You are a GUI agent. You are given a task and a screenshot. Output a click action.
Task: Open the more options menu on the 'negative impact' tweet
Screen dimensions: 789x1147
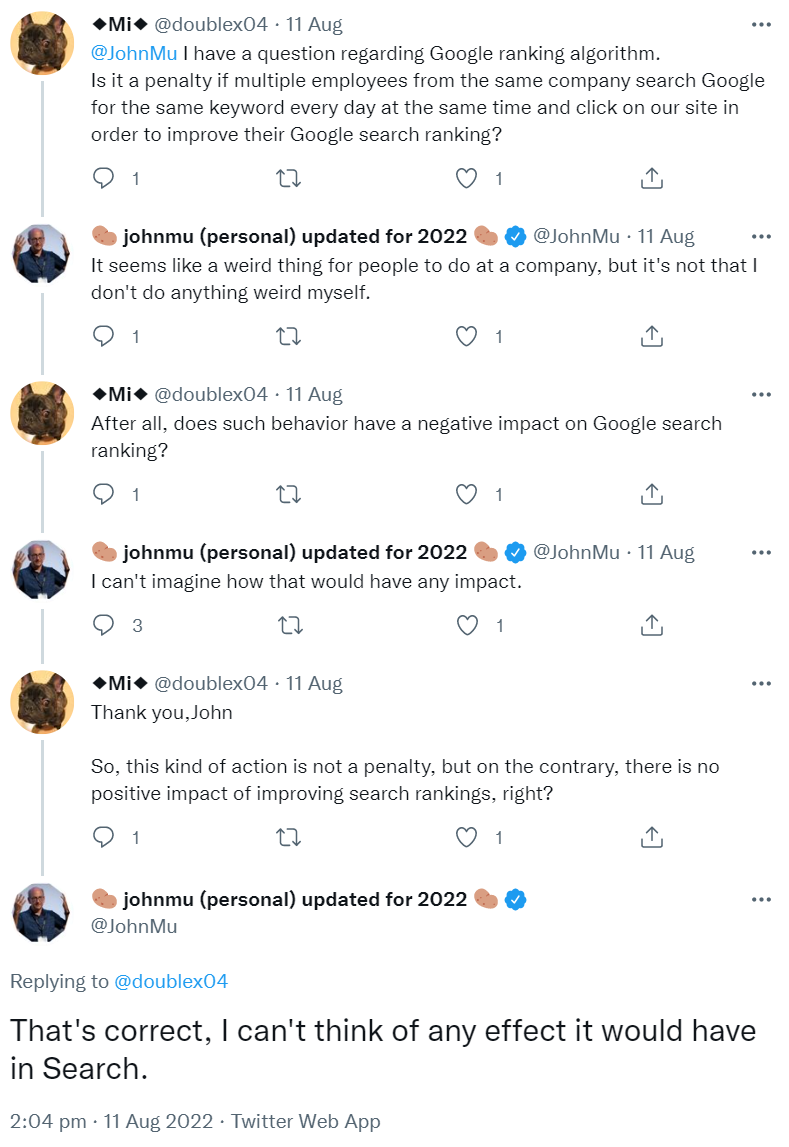761,394
